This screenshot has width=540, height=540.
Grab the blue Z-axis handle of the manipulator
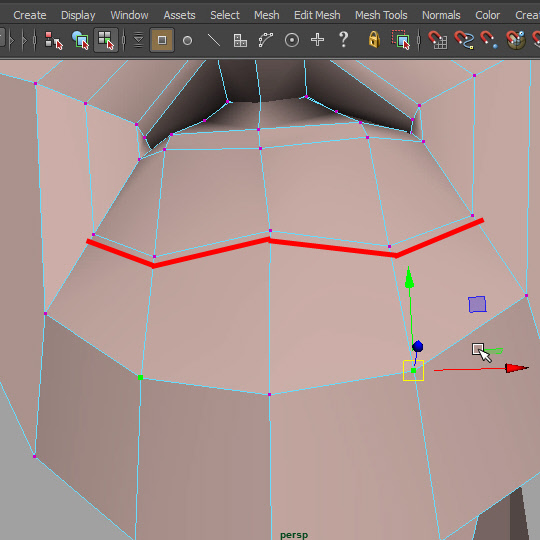tap(417, 346)
